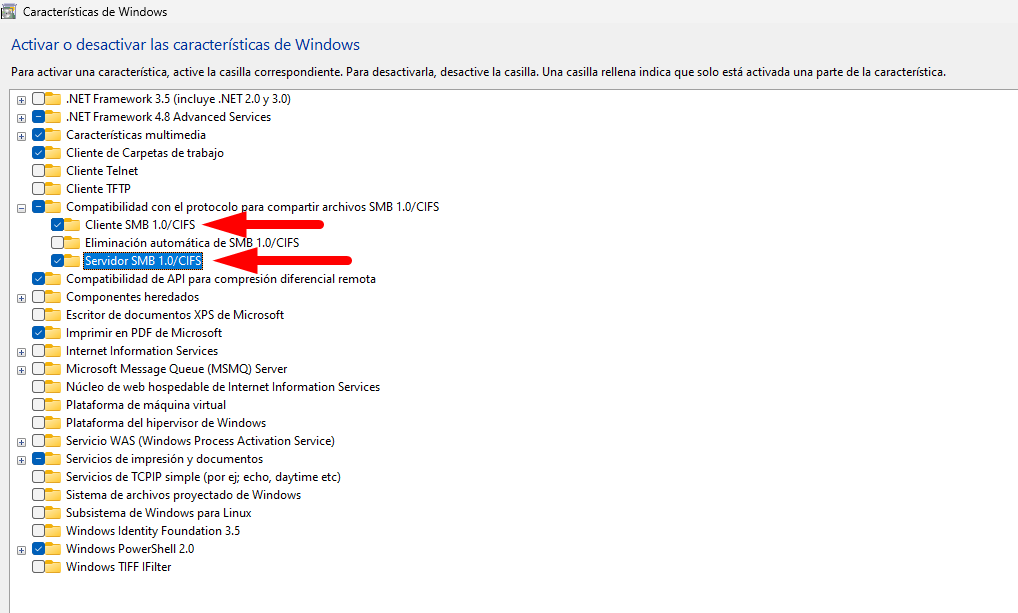Click folder icon next to Windows Identity Foundation 3.5
The height and width of the screenshot is (613, 1018).
tap(53, 531)
